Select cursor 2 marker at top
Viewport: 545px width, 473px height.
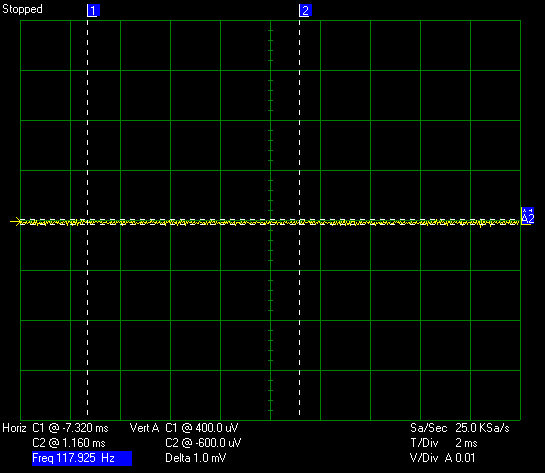[x=305, y=10]
